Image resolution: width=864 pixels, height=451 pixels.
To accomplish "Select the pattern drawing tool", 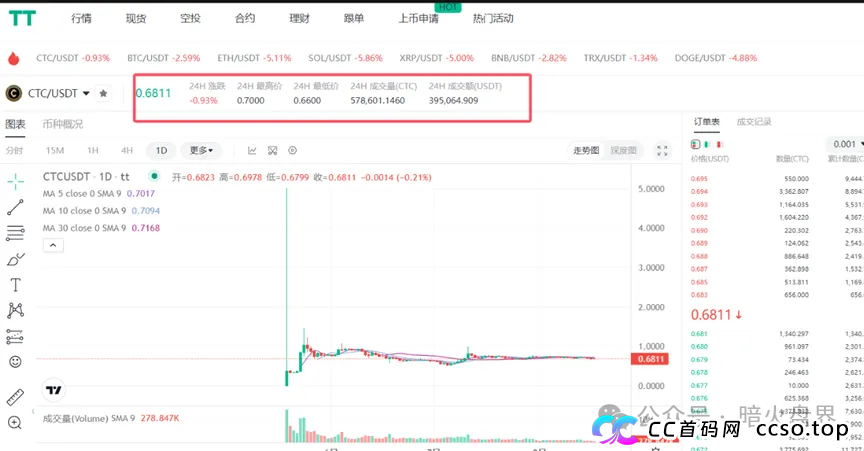I will pyautogui.click(x=15, y=310).
